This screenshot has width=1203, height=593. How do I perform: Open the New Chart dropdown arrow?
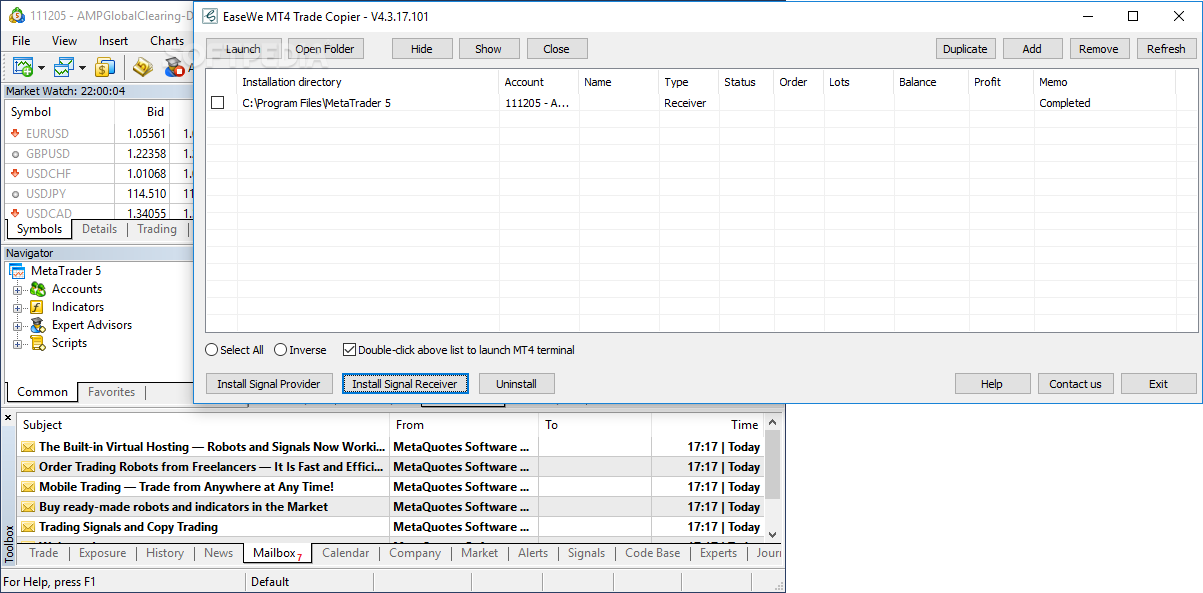[41, 68]
